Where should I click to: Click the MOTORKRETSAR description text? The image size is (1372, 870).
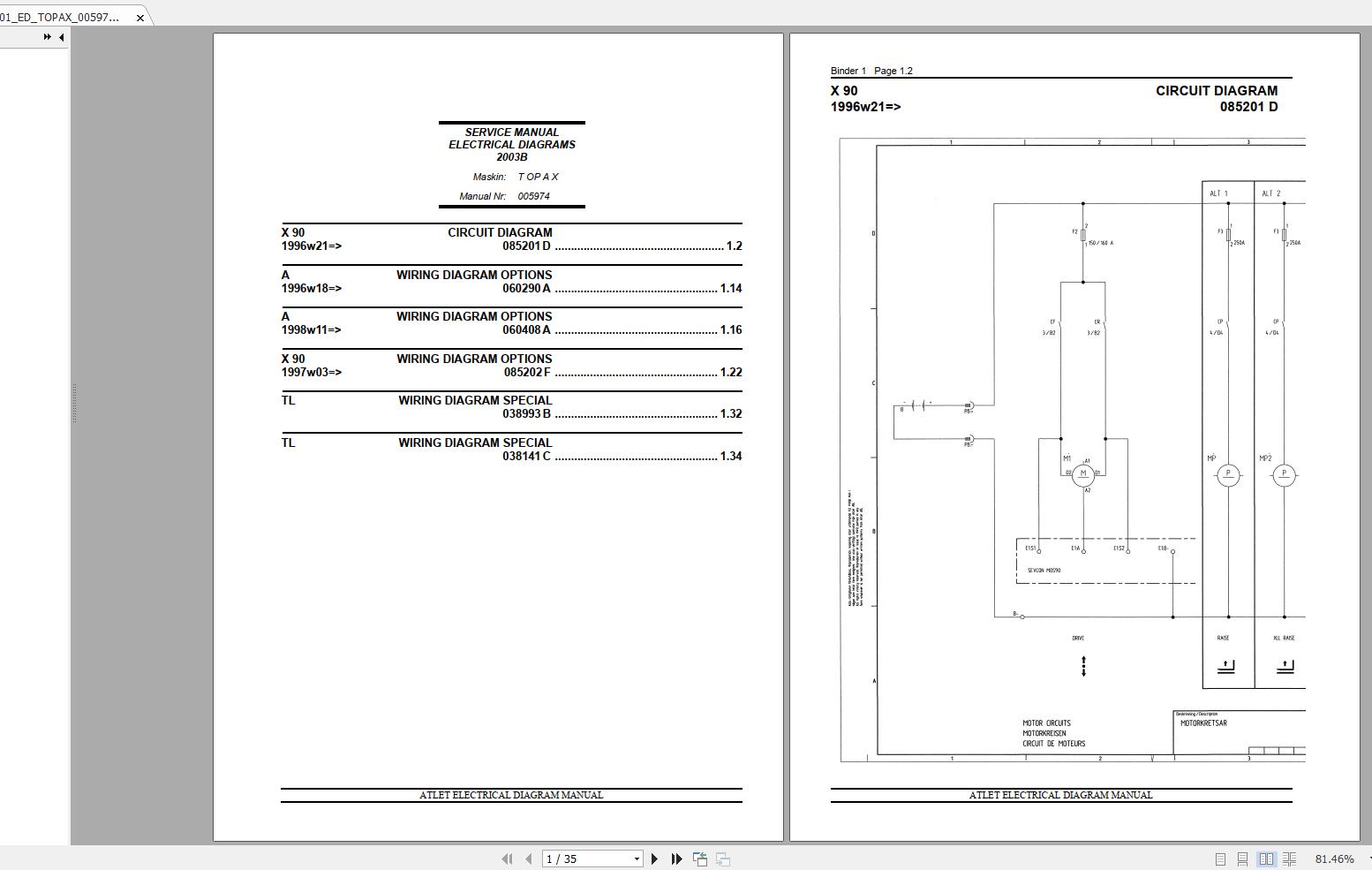click(1203, 723)
